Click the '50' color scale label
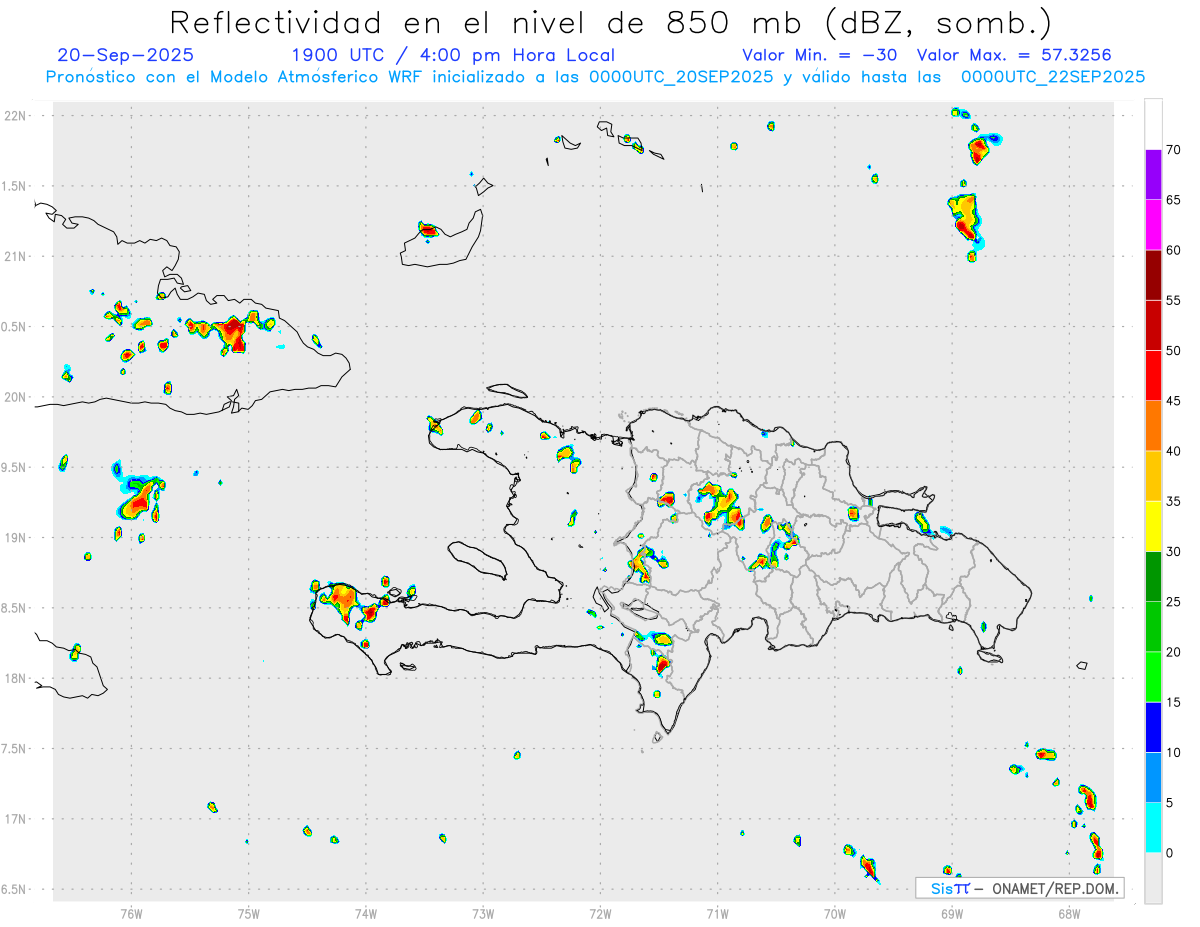Image resolution: width=1200 pixels, height=927 pixels. coord(1174,351)
